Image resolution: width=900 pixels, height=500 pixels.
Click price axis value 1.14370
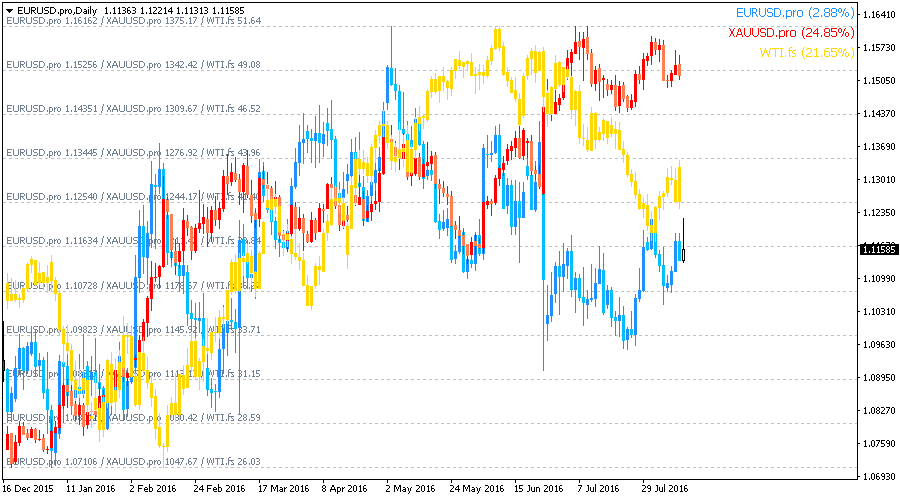(879, 114)
